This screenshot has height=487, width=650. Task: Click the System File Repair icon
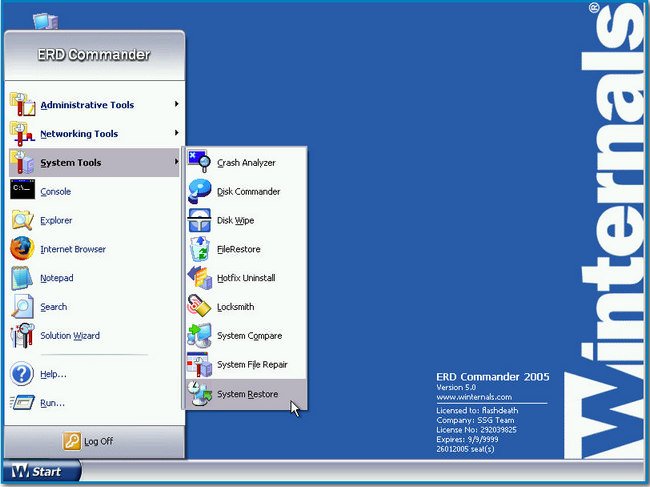coord(199,364)
